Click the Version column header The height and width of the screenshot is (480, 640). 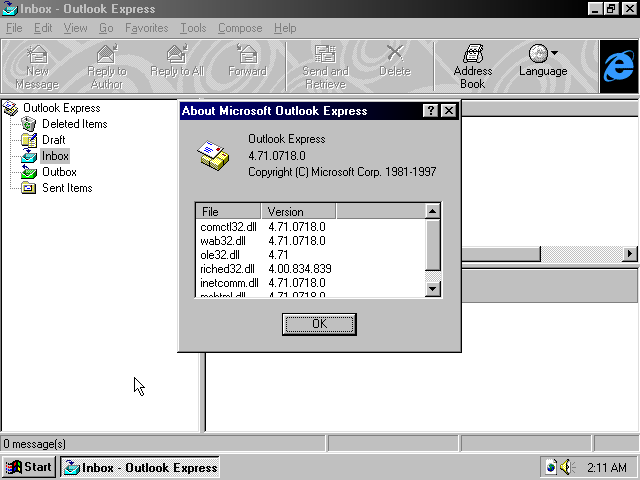click(x=298, y=211)
